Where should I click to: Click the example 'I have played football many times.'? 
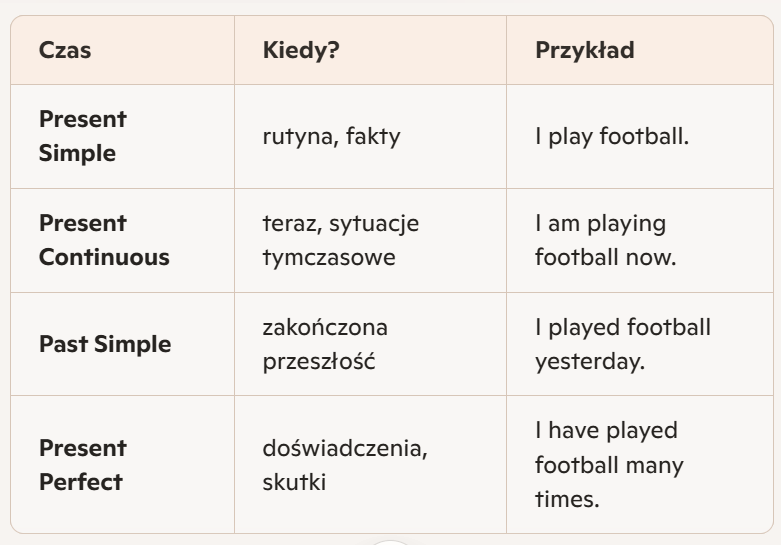pos(610,465)
